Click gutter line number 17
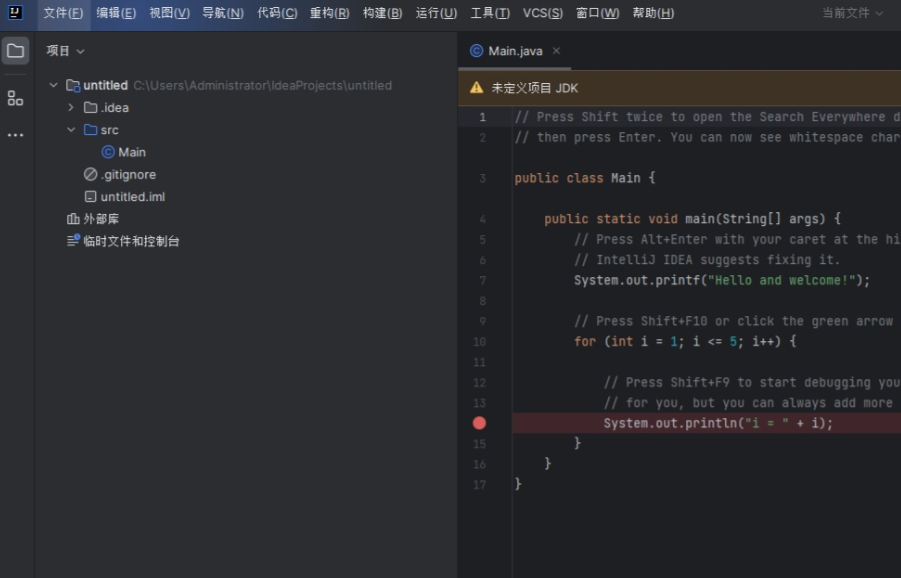This screenshot has width=901, height=578. click(x=479, y=485)
